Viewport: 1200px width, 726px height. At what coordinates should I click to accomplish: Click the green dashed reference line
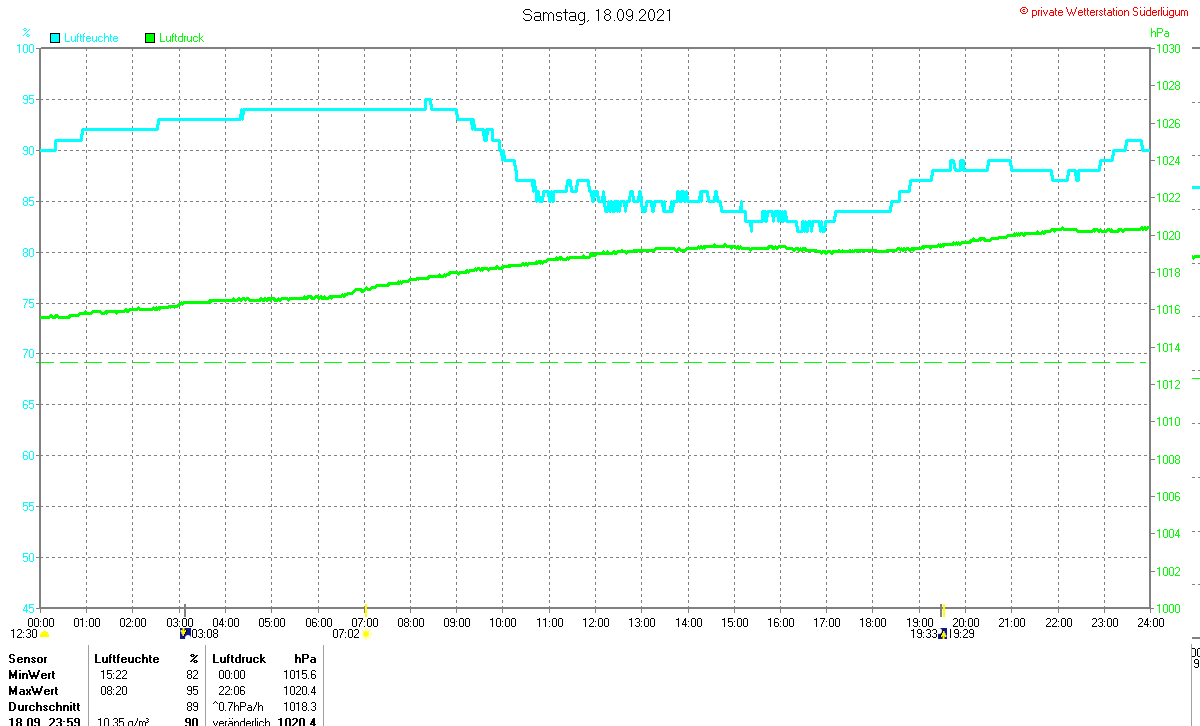tap(593, 363)
